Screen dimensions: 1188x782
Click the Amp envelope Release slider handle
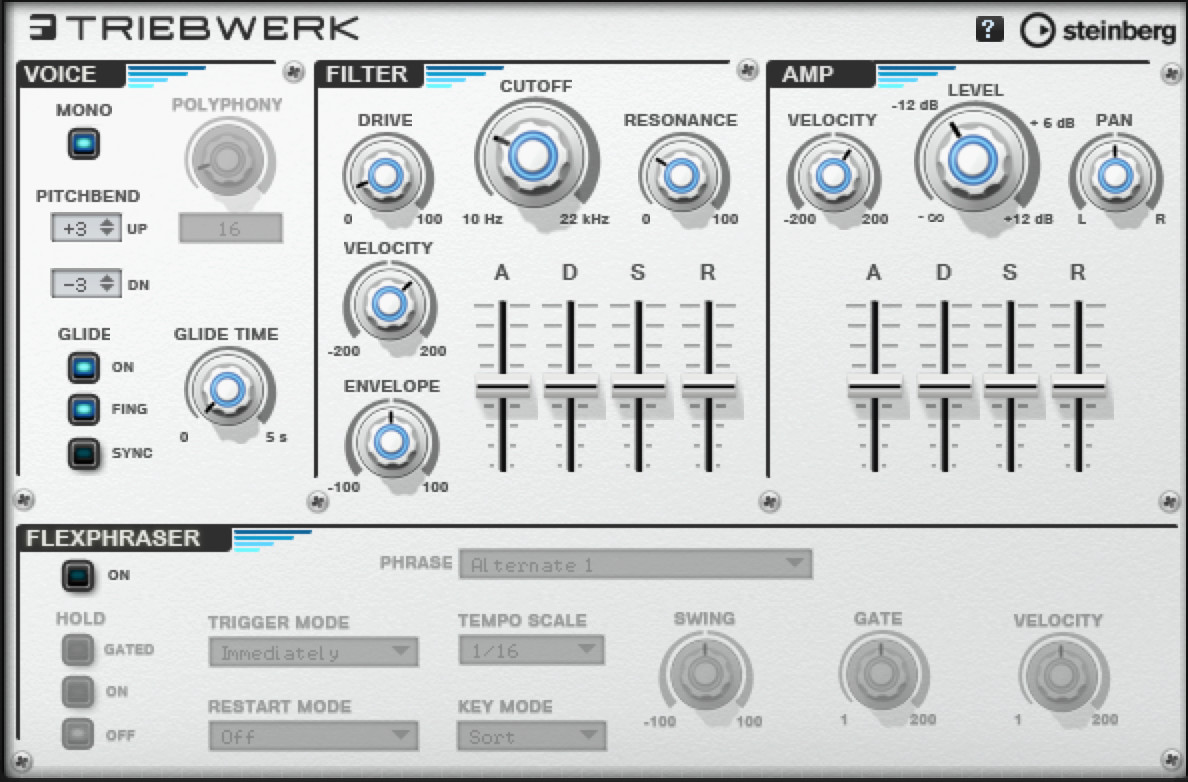pos(1078,387)
